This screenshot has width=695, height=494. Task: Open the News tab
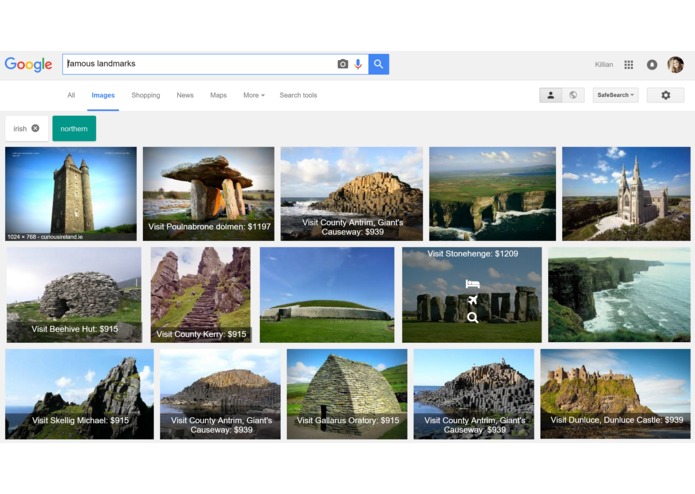pyautogui.click(x=185, y=95)
